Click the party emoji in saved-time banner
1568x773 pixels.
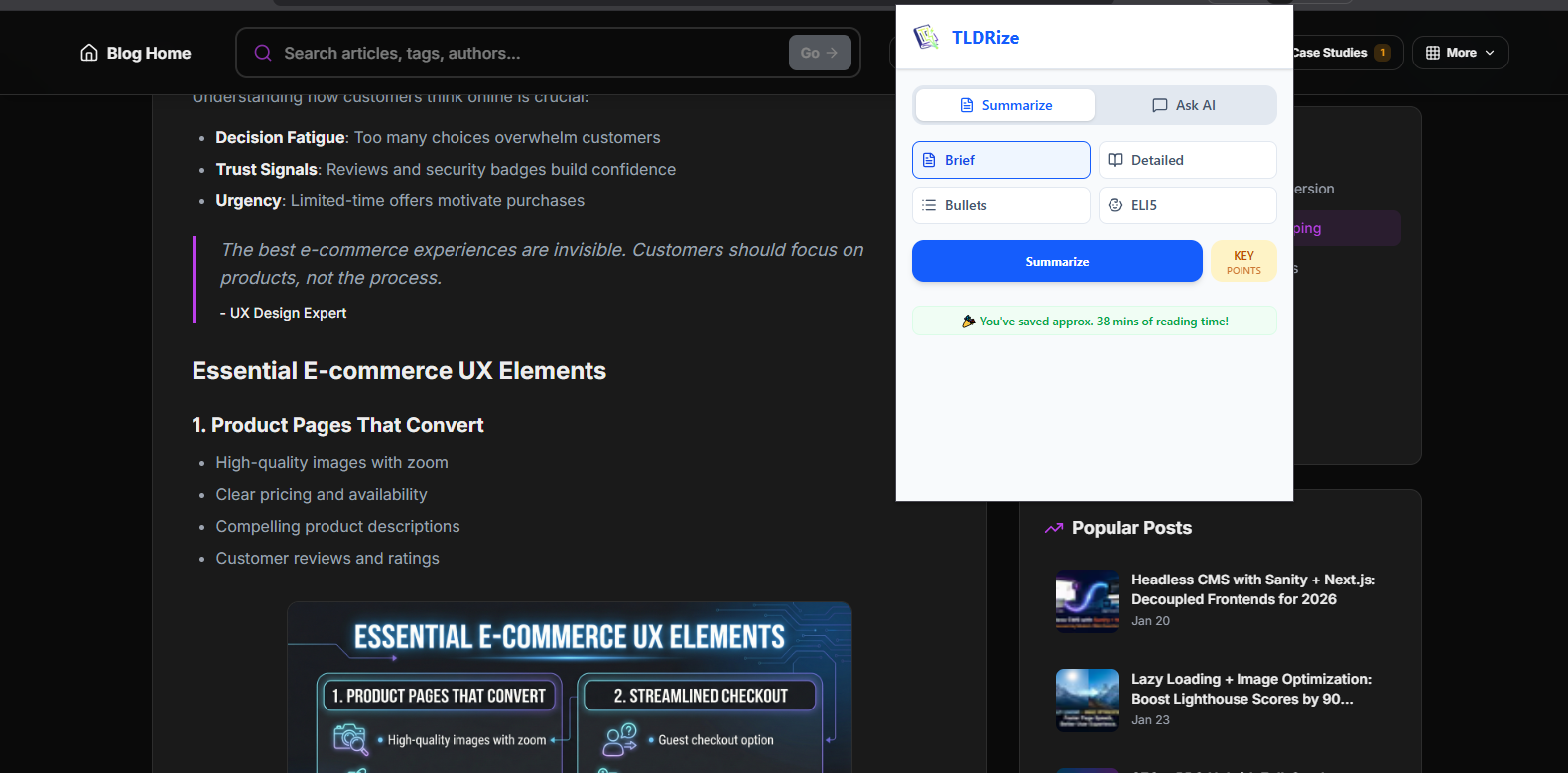[x=968, y=322]
